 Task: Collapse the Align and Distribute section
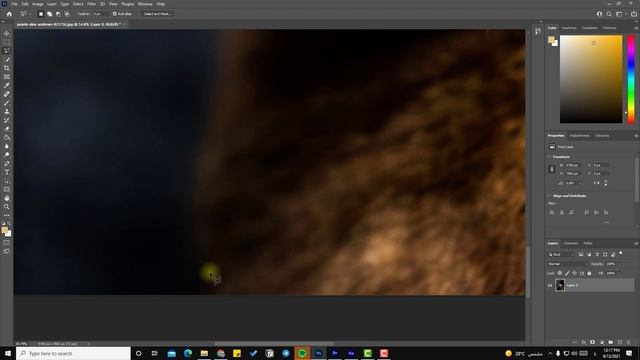click(549, 196)
